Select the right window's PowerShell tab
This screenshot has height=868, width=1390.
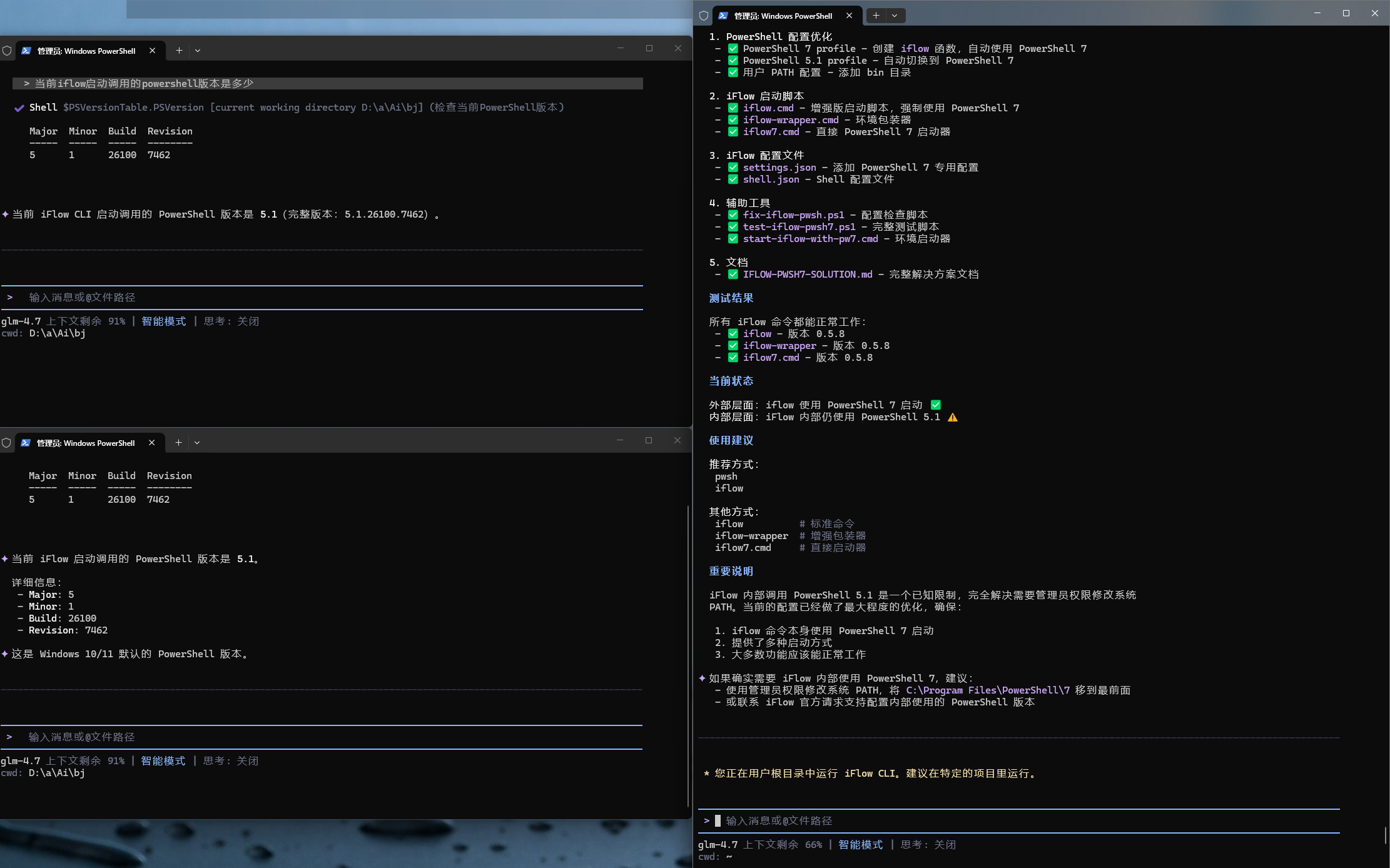pos(782,16)
